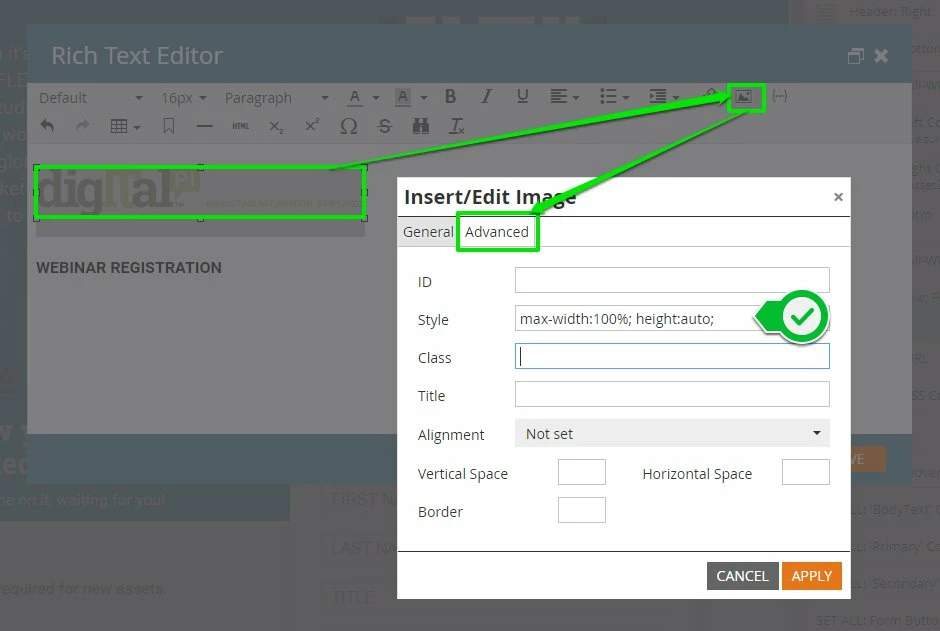Apply strikethrough formatting
This screenshot has height=631, width=940.
(384, 126)
